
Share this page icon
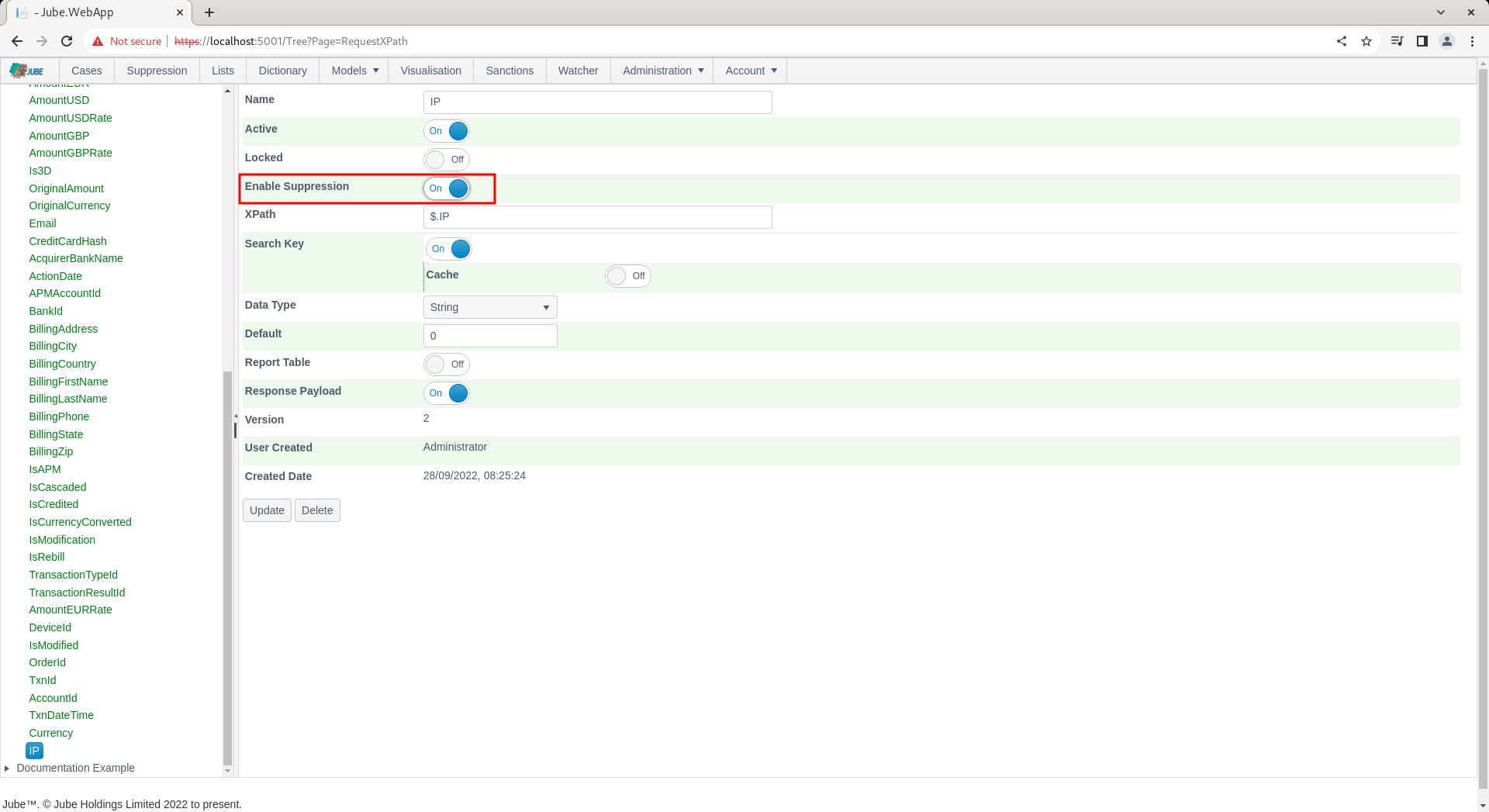pyautogui.click(x=1342, y=41)
